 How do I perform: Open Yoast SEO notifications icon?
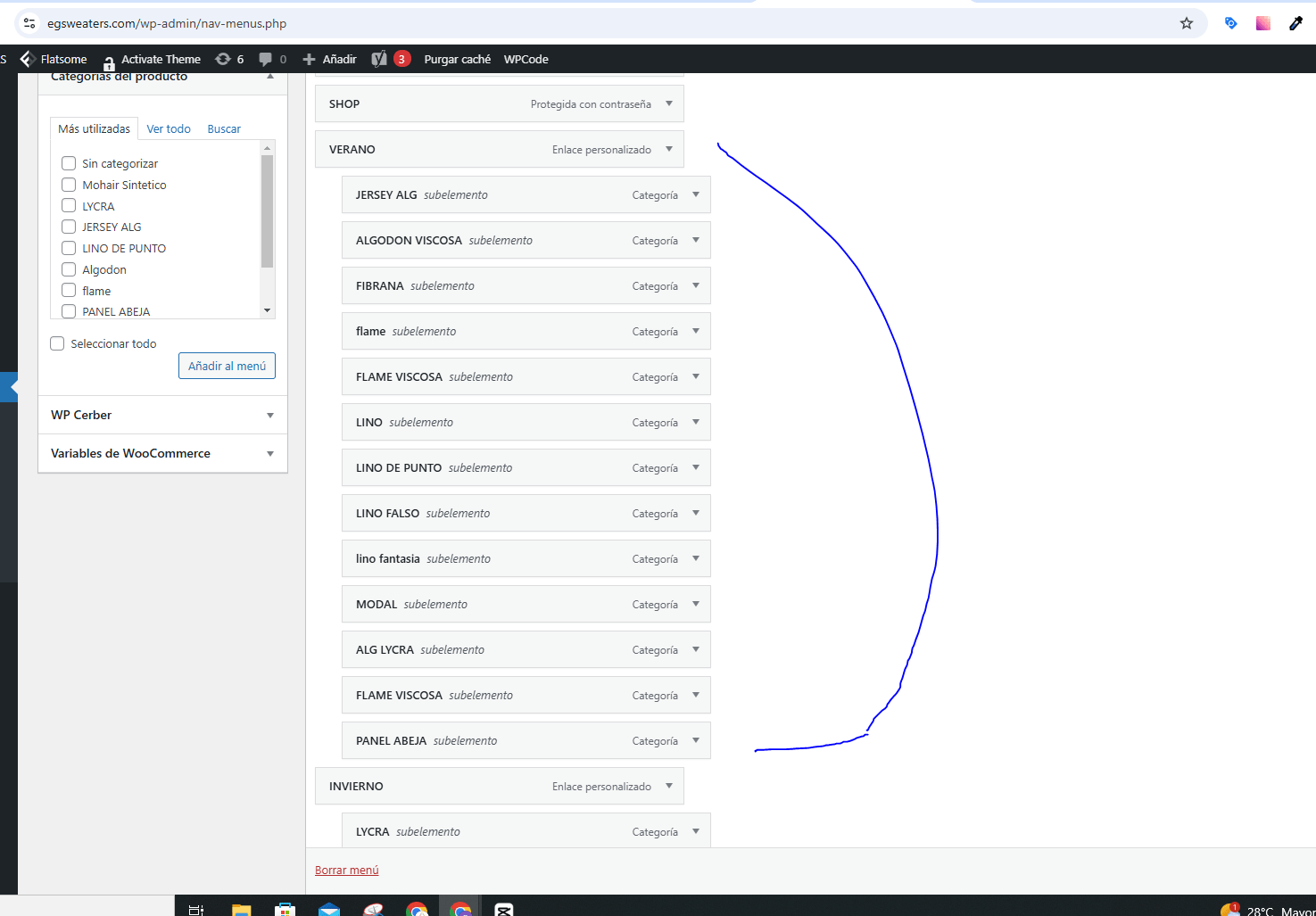pyautogui.click(x=390, y=59)
